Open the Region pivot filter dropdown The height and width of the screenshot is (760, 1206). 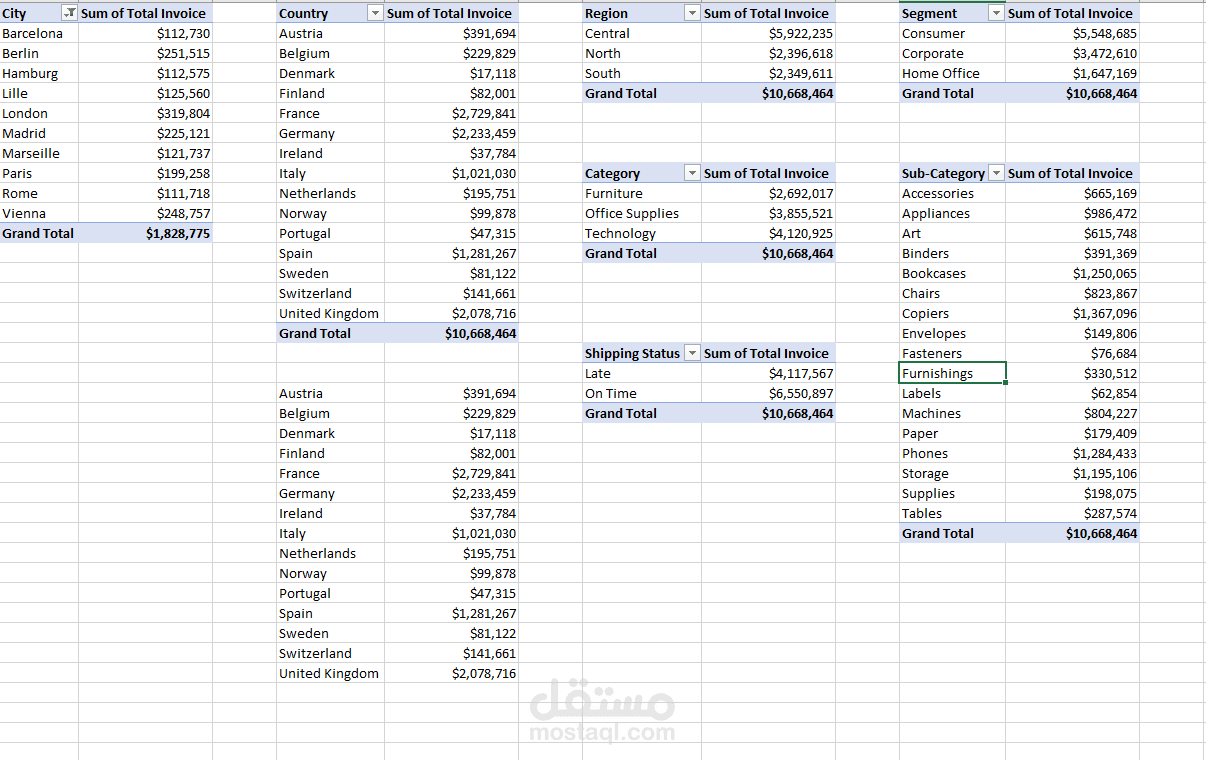click(x=692, y=13)
